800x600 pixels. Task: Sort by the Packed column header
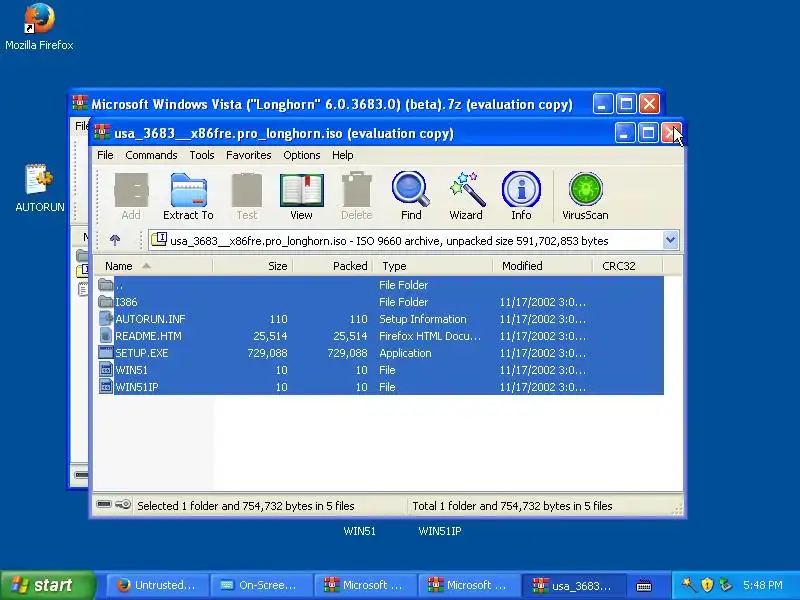[x=333, y=266]
